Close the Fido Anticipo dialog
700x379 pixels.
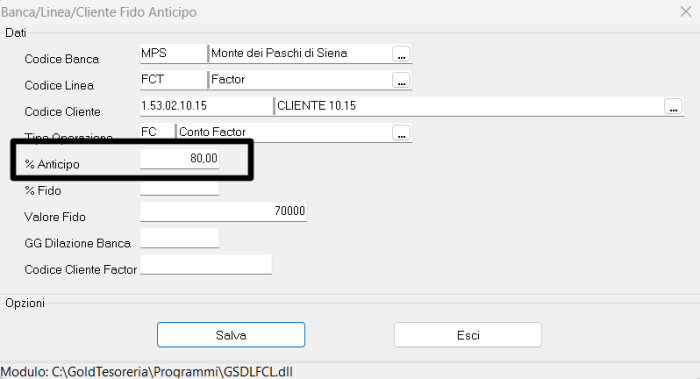pyautogui.click(x=686, y=12)
